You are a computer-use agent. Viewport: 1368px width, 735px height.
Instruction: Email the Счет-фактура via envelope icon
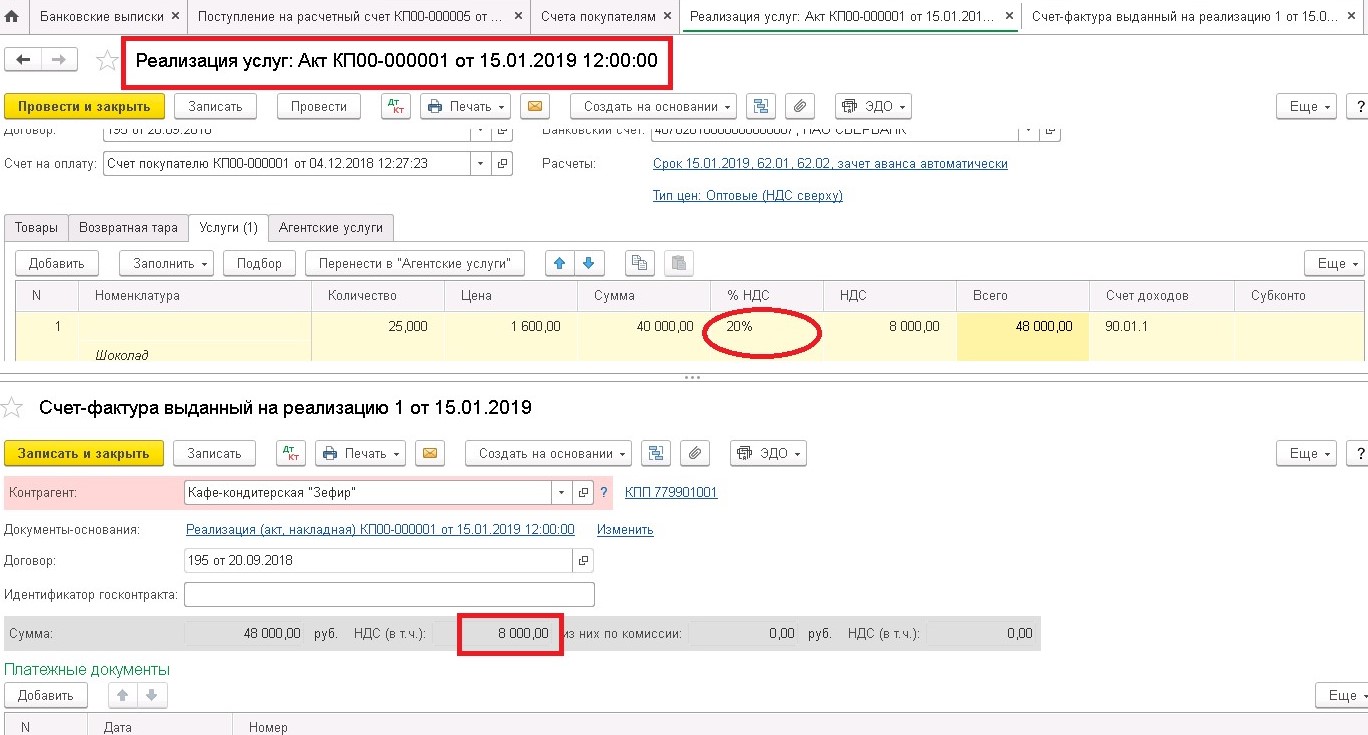pos(430,454)
